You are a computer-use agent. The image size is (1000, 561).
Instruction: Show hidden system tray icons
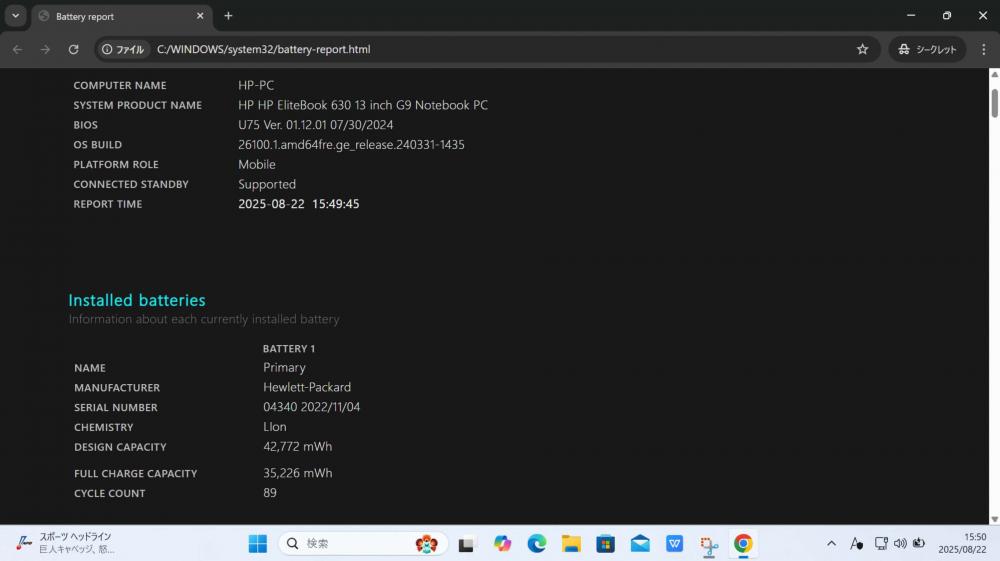pos(831,543)
